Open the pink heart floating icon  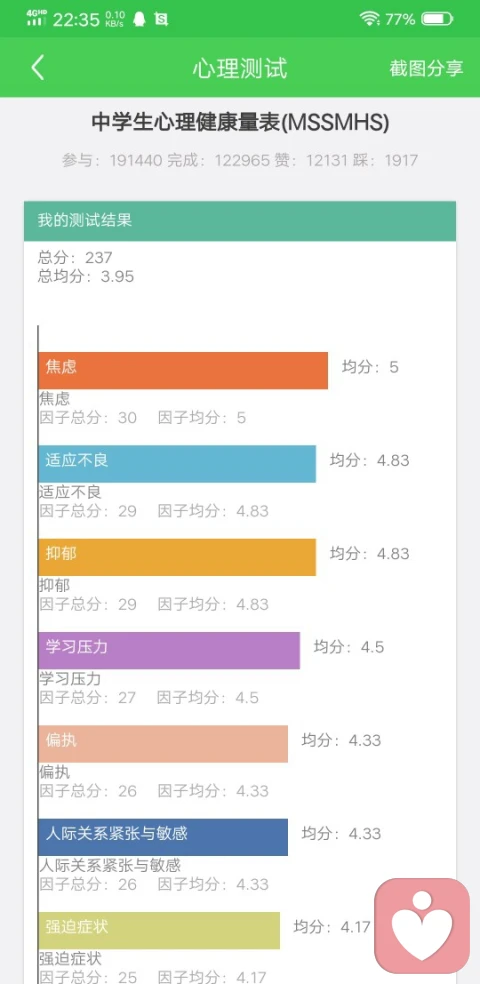tap(422, 926)
